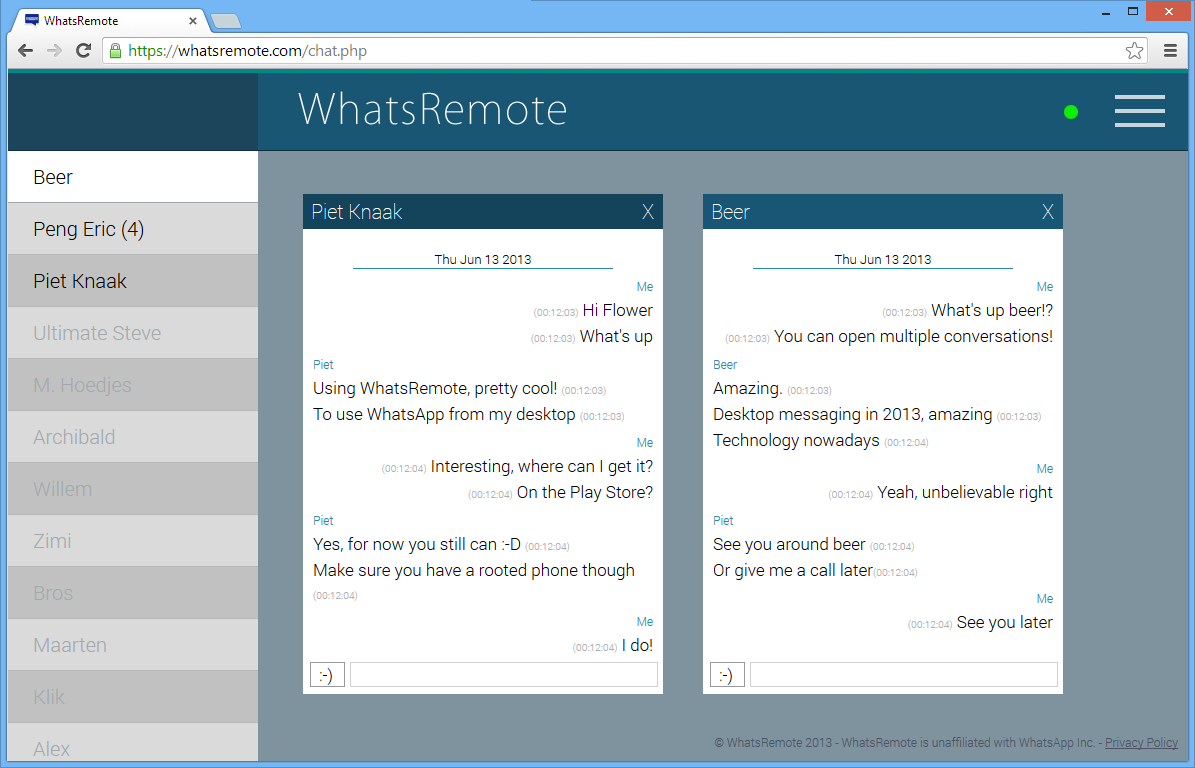The image size is (1195, 768).
Task: Open emoticon picker in Piet Knaak chat
Action: tap(327, 675)
